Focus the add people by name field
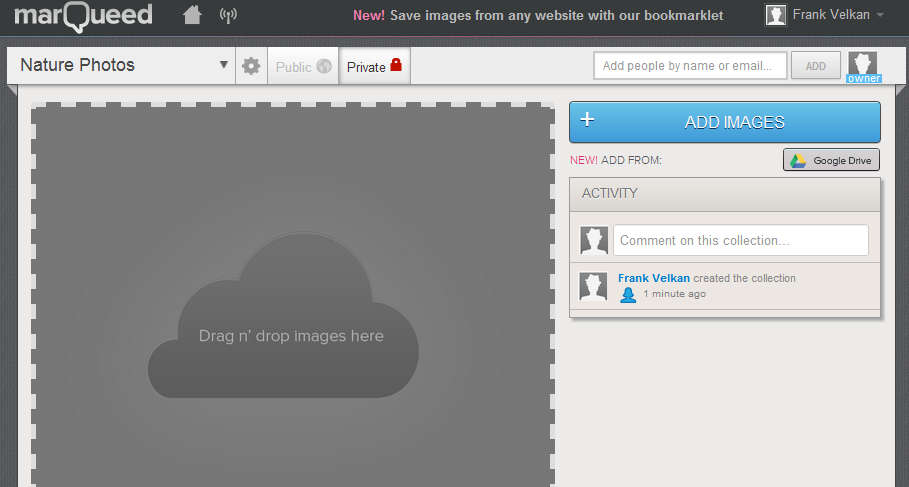The width and height of the screenshot is (909, 487). pos(690,66)
